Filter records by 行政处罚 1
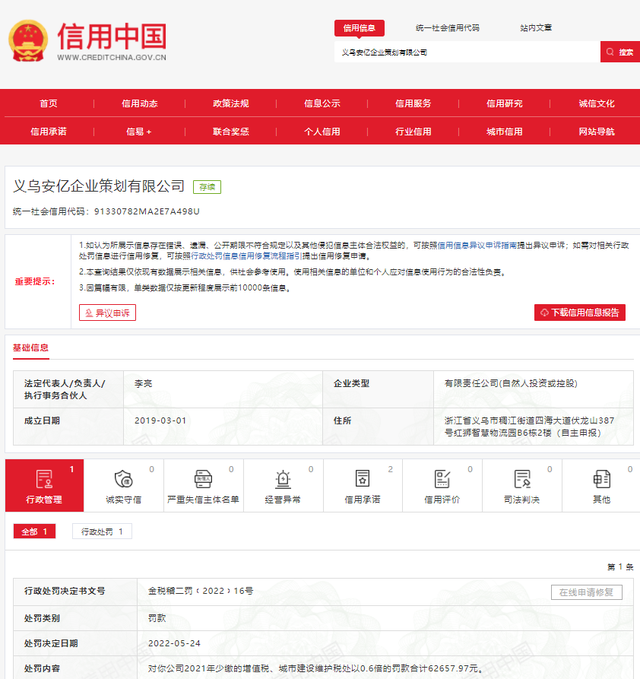640x679 pixels. [x=102, y=531]
